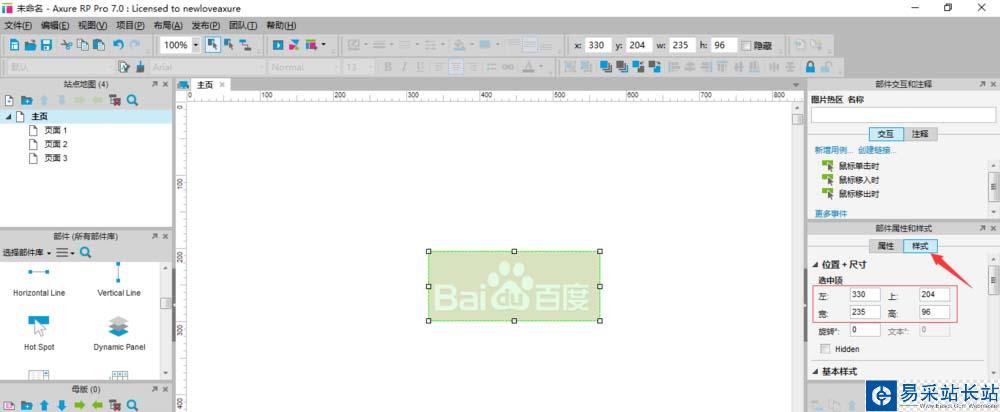Add master icon in masters panel

(x=9, y=405)
